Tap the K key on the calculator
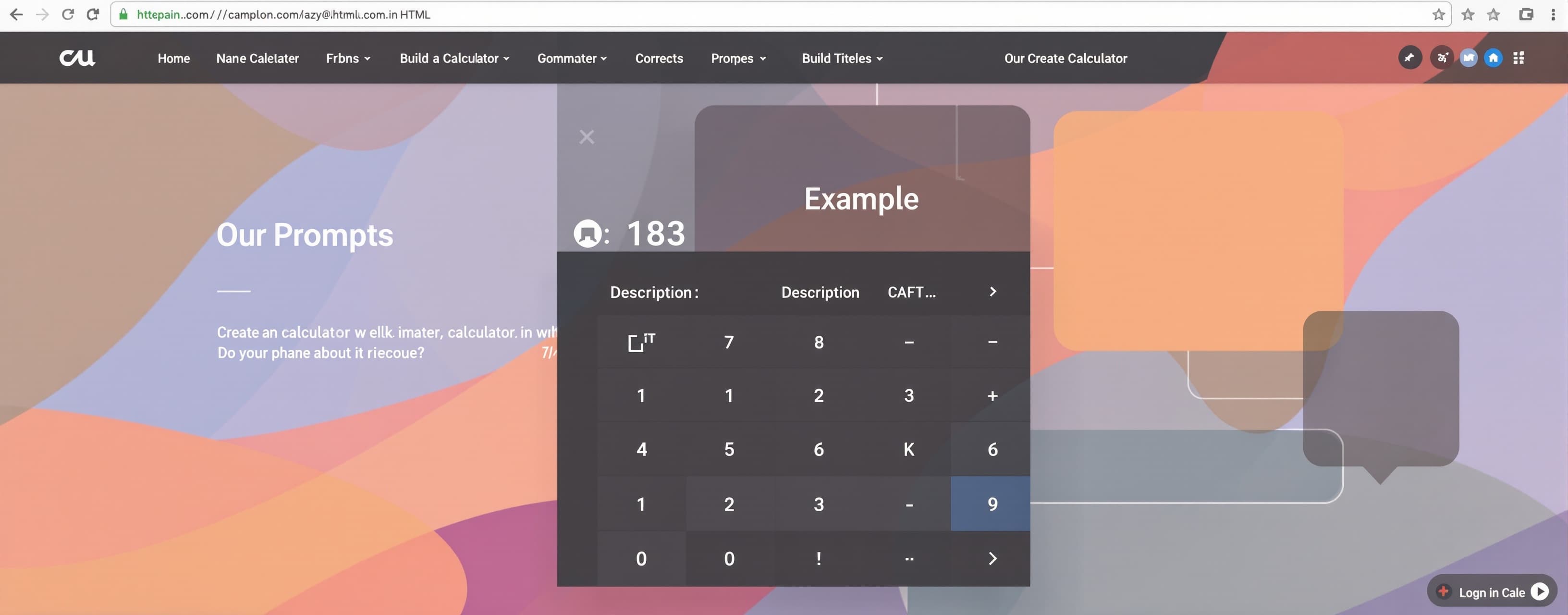Image resolution: width=1568 pixels, height=615 pixels. click(908, 449)
